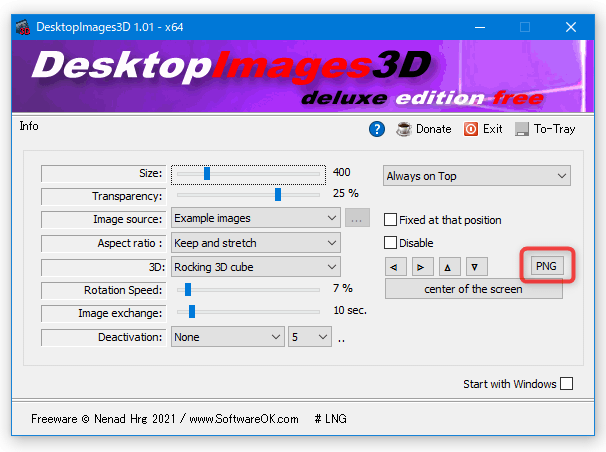
Task: Move cube up with up arrow button
Action: click(x=449, y=267)
